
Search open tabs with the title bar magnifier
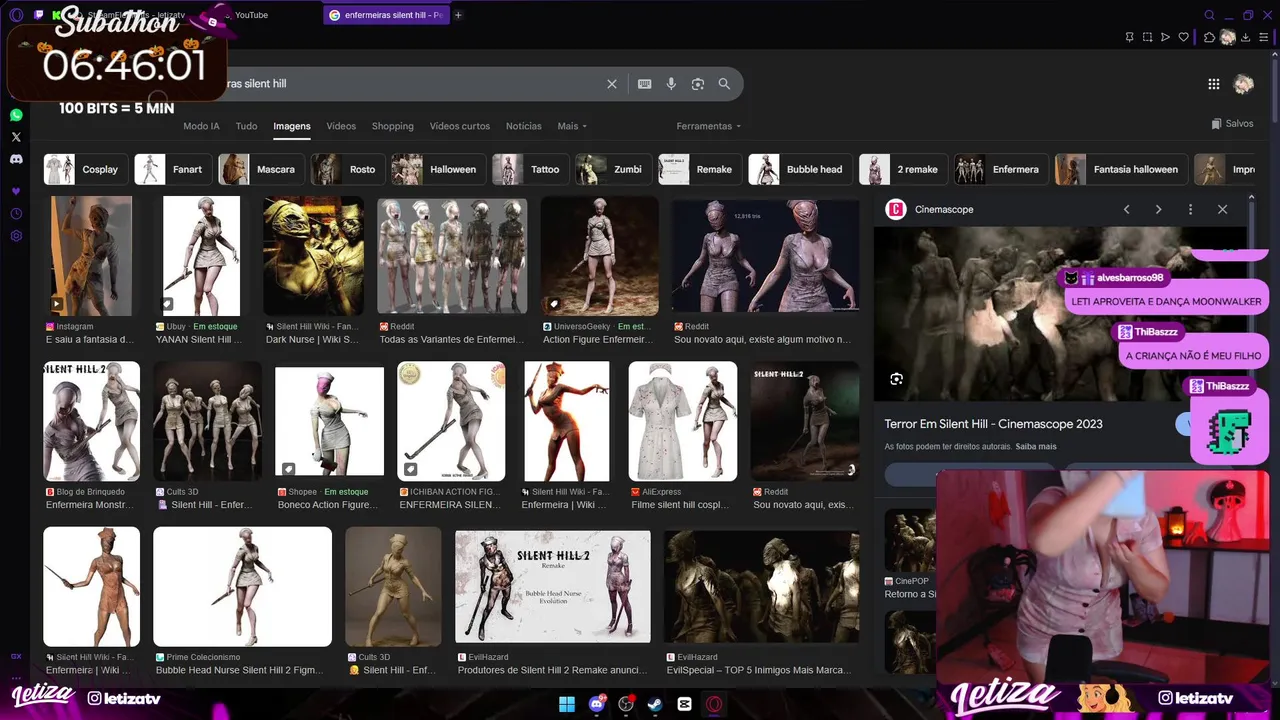pyautogui.click(x=1209, y=15)
